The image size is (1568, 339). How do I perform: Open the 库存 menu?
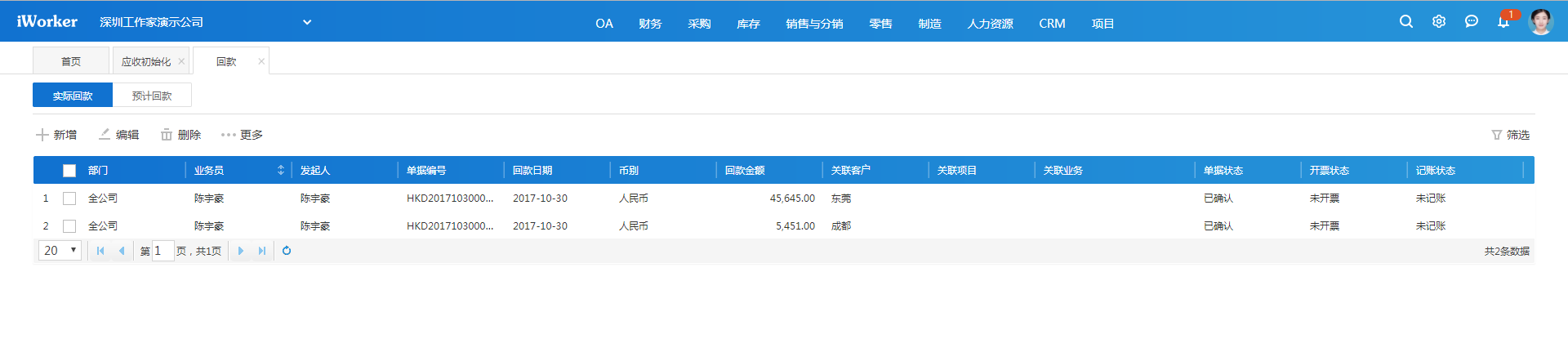coord(748,24)
